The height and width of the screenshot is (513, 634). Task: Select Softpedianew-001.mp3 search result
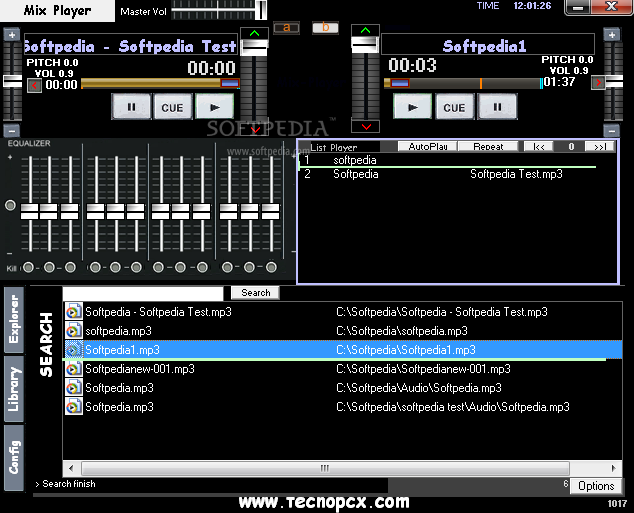point(343,369)
